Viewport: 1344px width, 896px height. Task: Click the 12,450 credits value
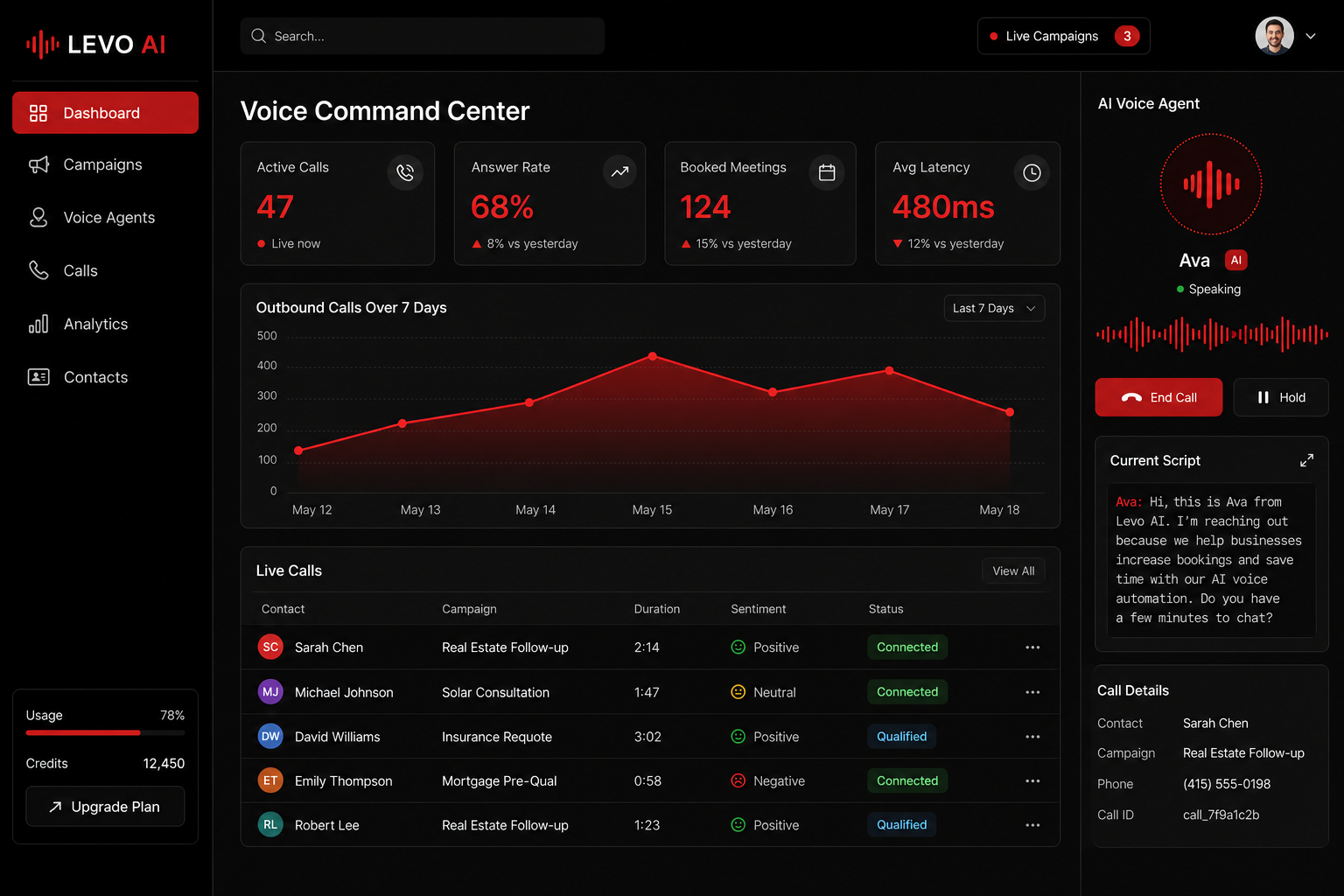tap(164, 763)
